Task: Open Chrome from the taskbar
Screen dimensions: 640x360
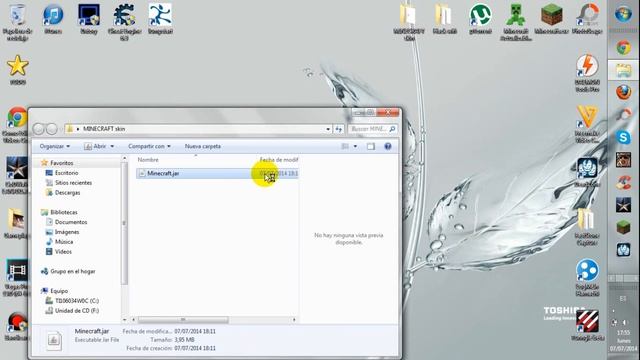Action: coord(623,48)
